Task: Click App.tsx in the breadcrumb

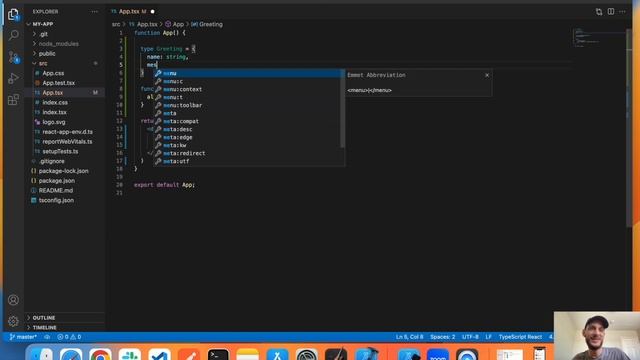Action: [x=143, y=24]
